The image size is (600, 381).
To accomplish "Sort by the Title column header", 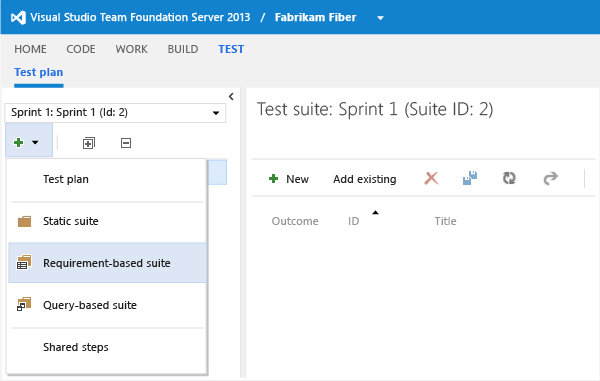I will [x=445, y=221].
